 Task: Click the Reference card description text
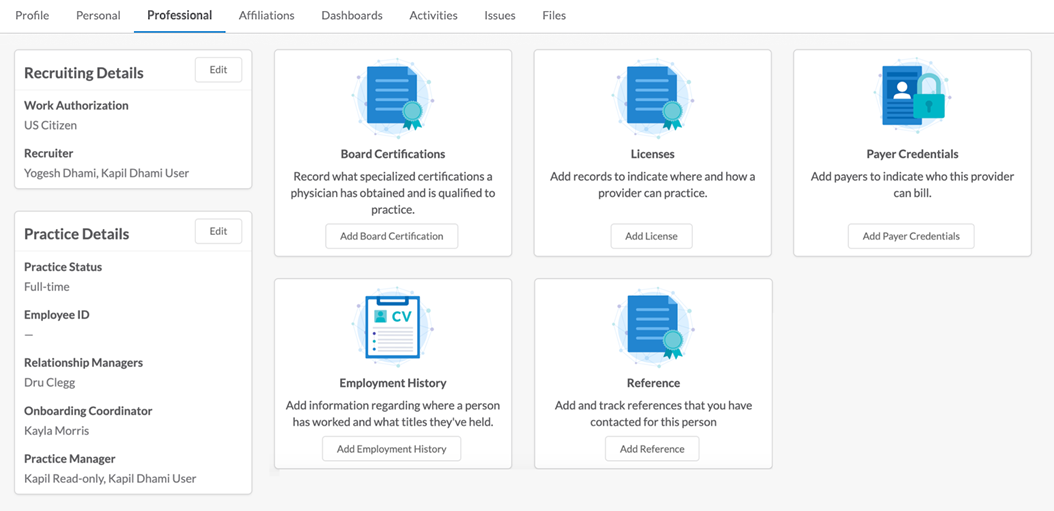(653, 414)
